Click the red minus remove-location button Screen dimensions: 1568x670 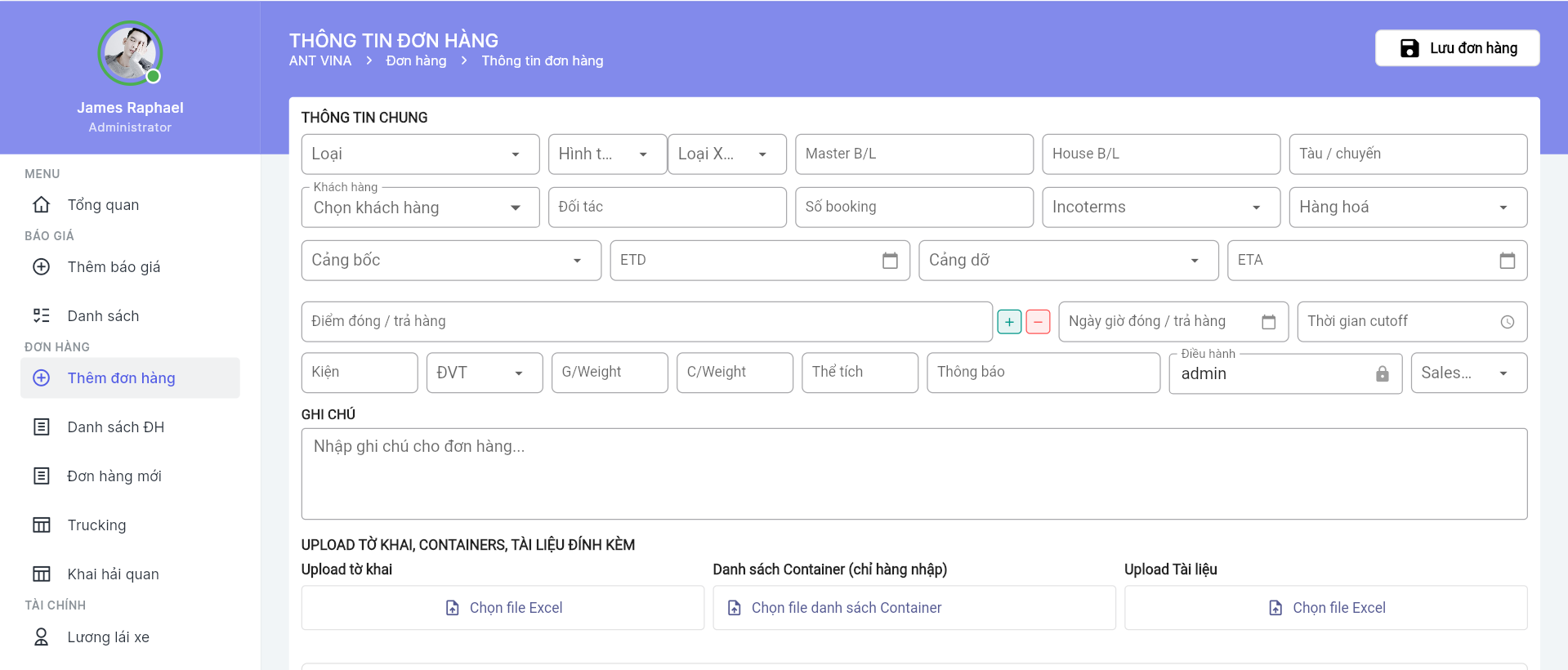click(x=1038, y=322)
